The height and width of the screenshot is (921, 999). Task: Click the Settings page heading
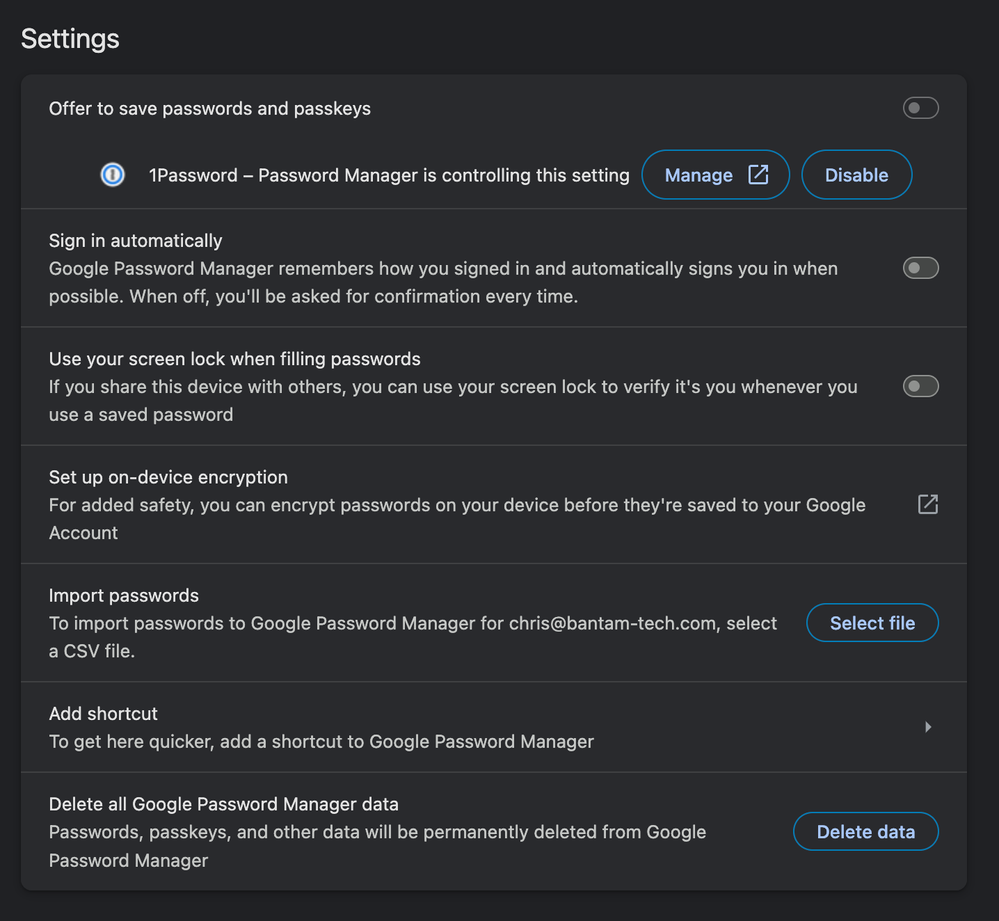70,39
